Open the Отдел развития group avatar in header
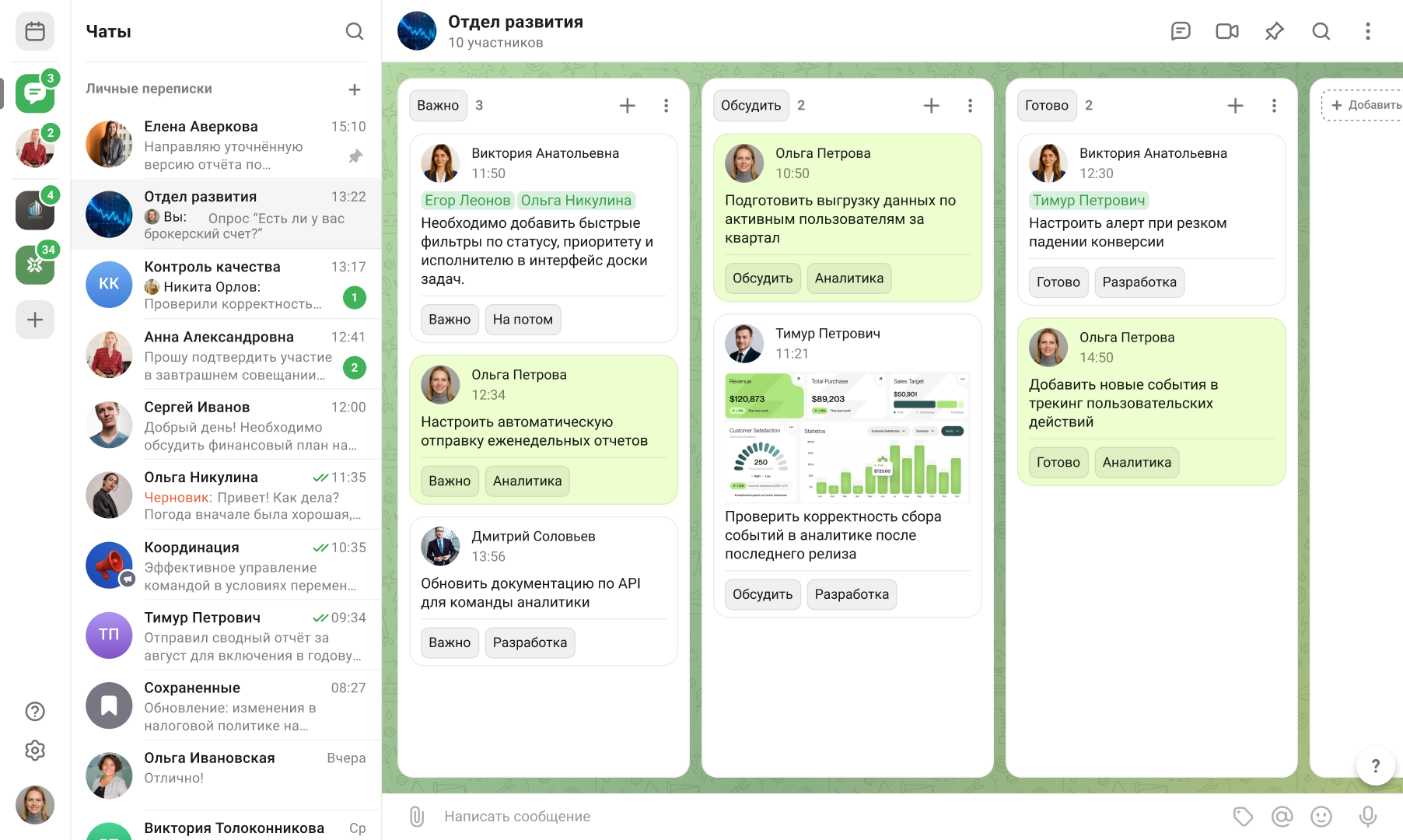The image size is (1403, 840). pos(417,31)
